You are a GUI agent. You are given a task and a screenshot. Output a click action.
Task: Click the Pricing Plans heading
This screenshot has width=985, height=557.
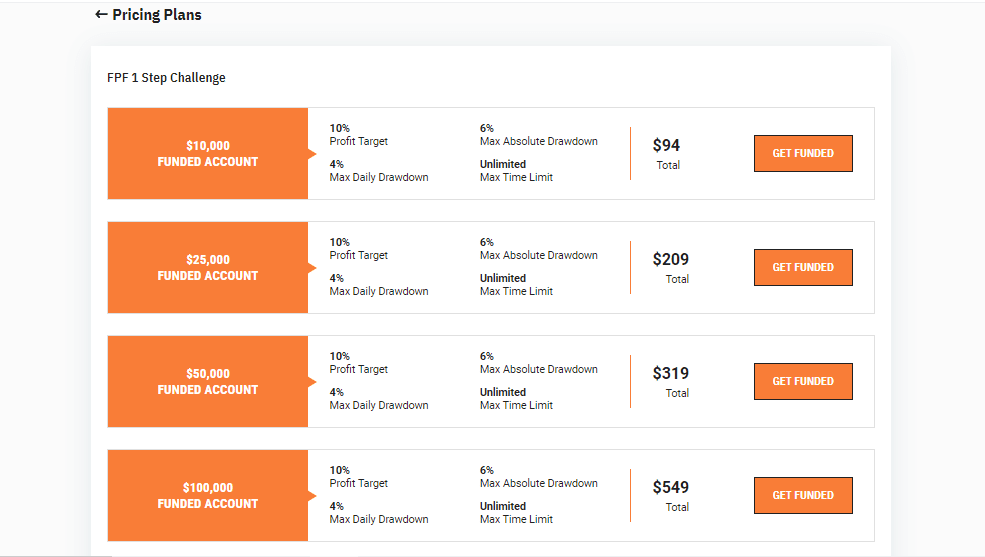[x=157, y=15]
